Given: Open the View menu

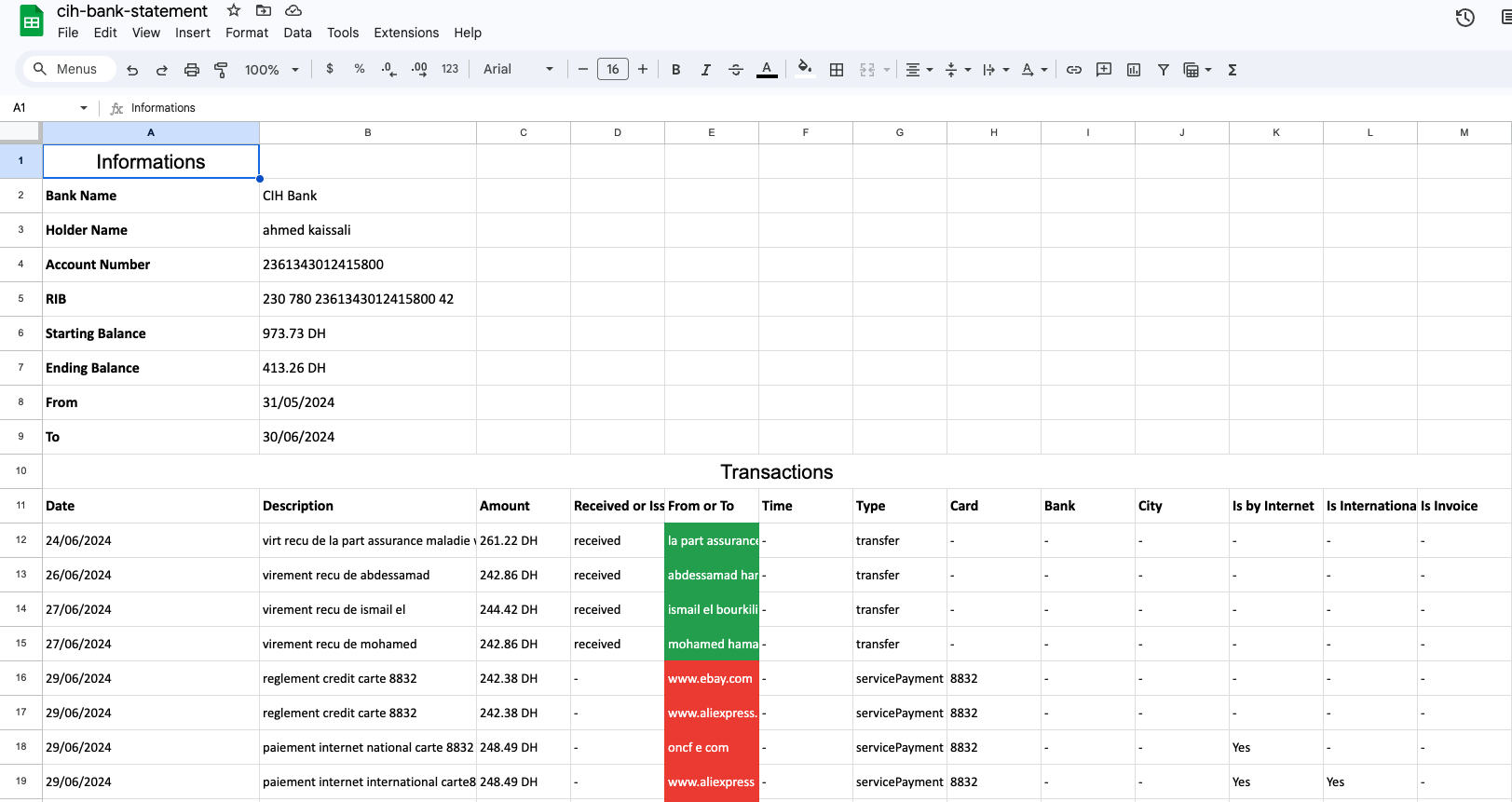Looking at the screenshot, I should pos(146,33).
